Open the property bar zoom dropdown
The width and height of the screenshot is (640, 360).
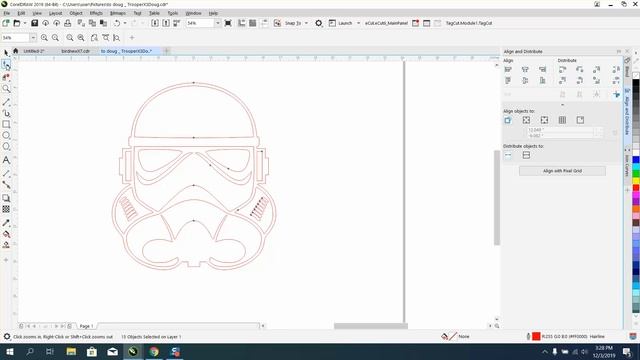point(33,38)
